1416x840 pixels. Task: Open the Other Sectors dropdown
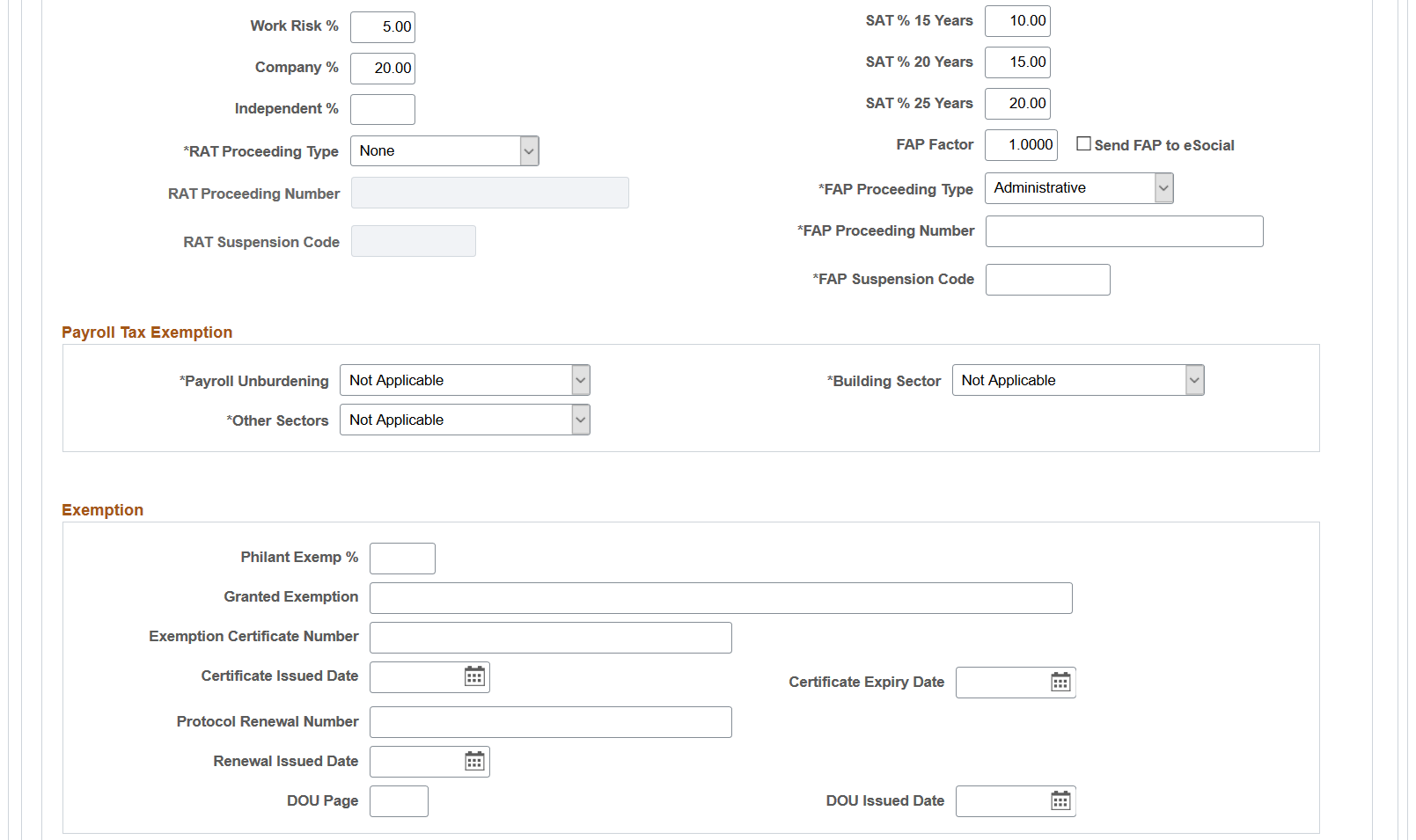[x=465, y=420]
